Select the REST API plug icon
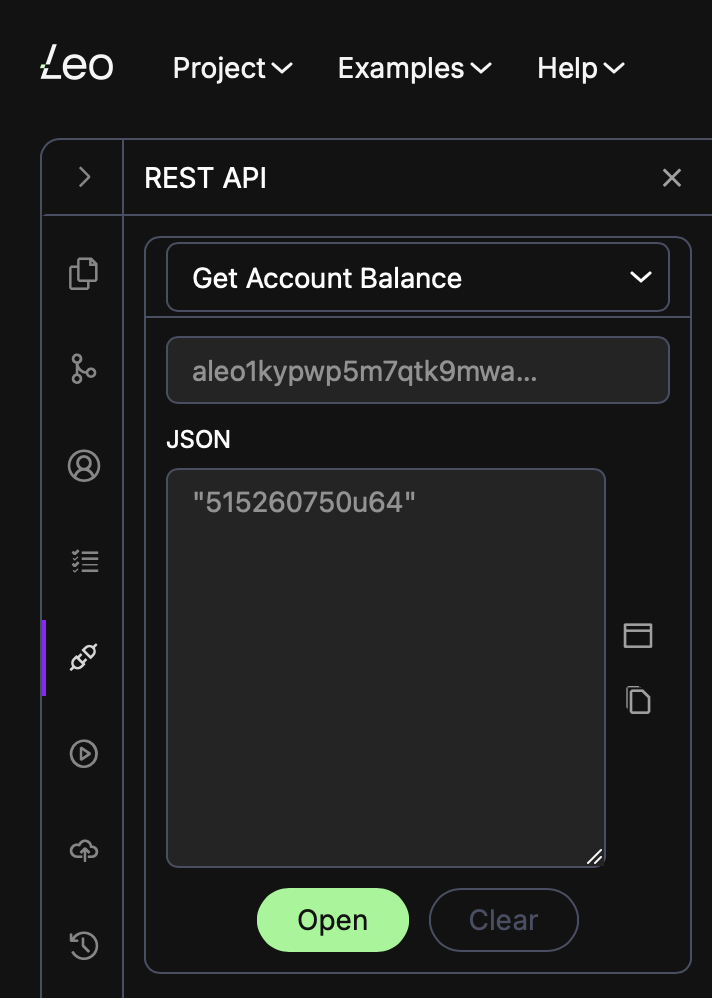The height and width of the screenshot is (998, 712). [83, 657]
